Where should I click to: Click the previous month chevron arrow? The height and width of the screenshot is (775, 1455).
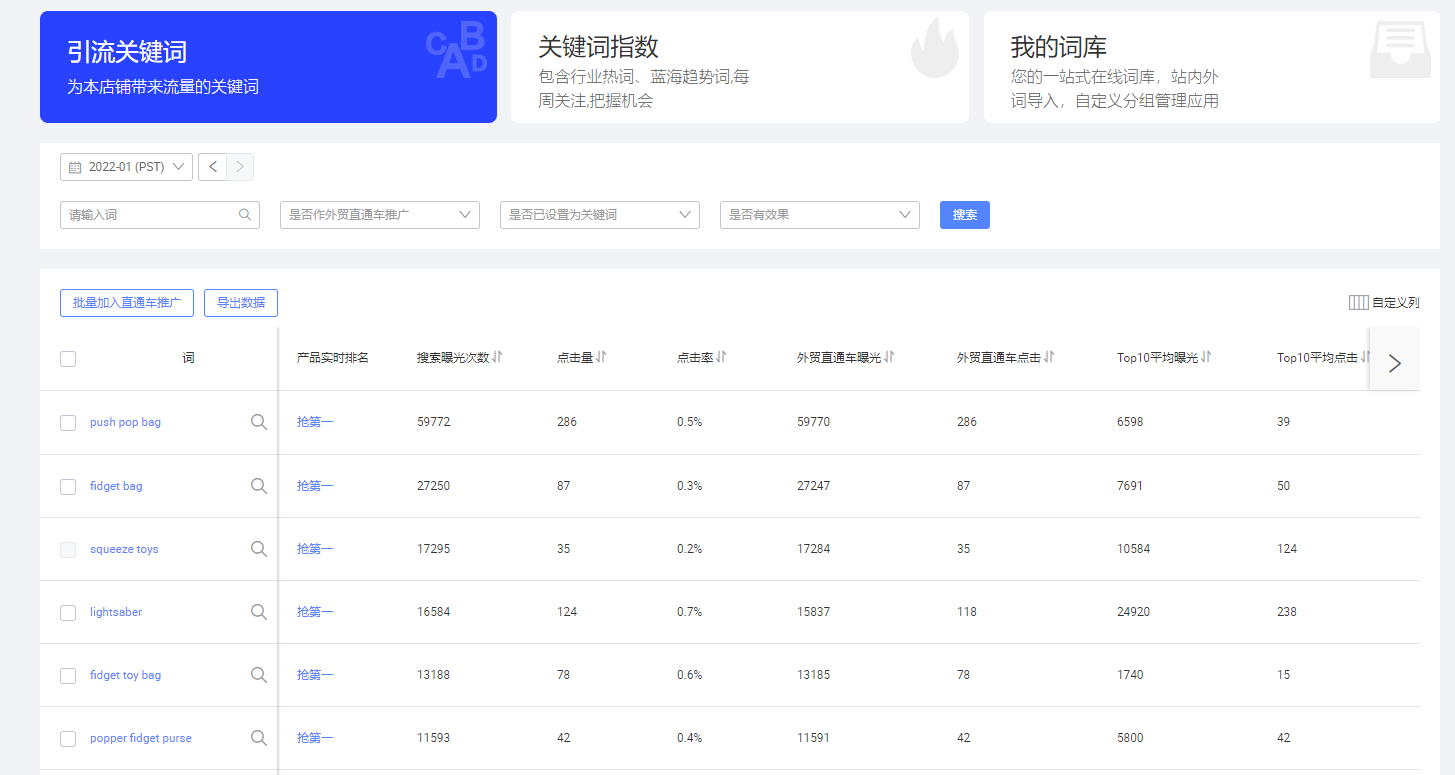coord(212,167)
